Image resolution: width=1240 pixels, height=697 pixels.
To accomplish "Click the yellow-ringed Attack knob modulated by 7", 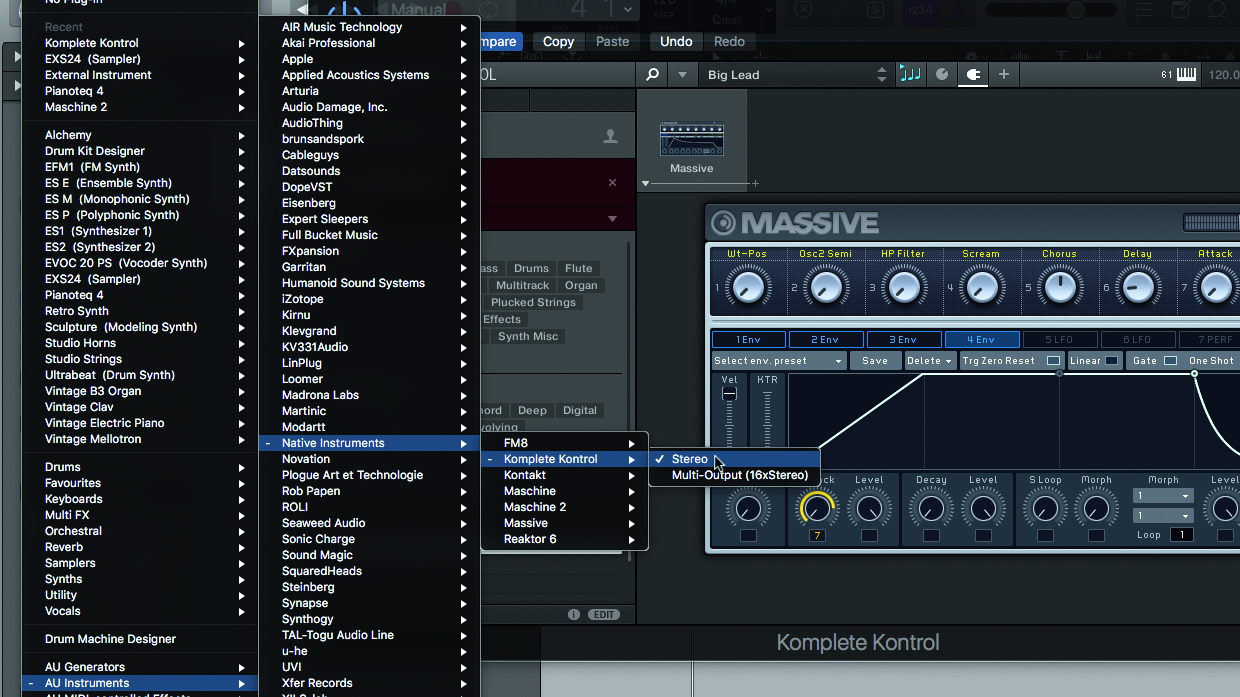I will tap(817, 509).
